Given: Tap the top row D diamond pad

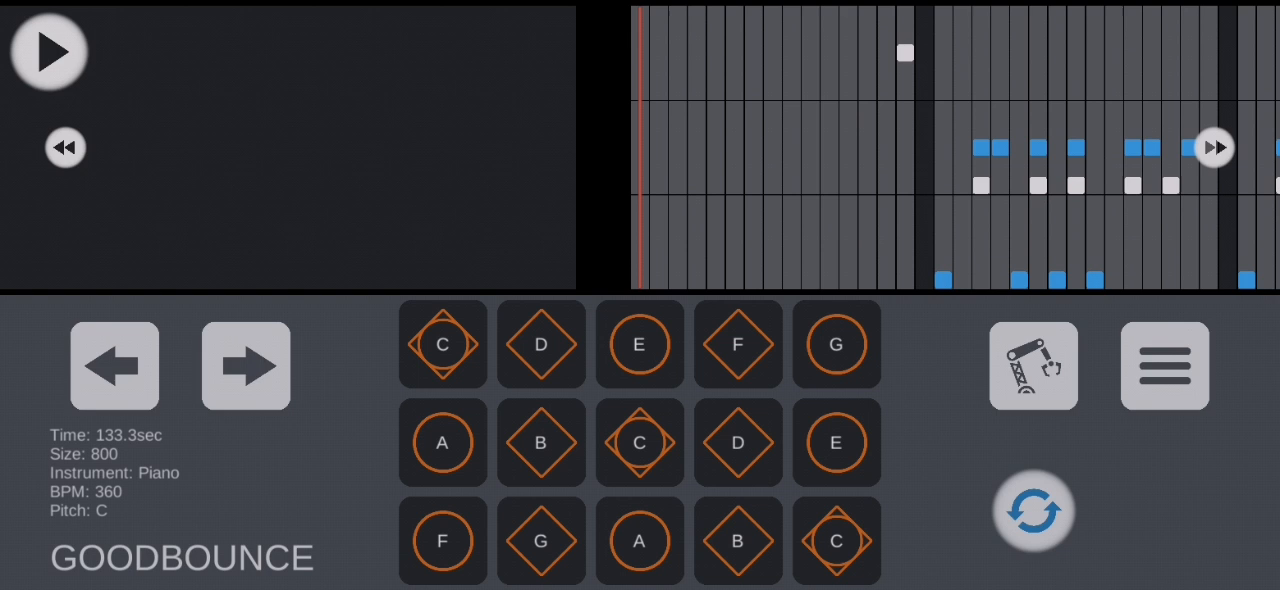Looking at the screenshot, I should click(x=541, y=344).
